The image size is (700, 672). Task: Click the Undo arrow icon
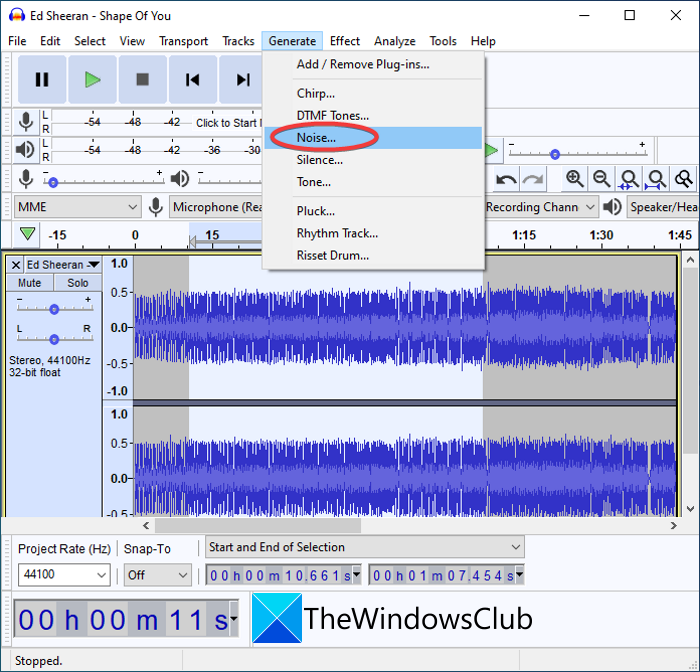click(506, 179)
